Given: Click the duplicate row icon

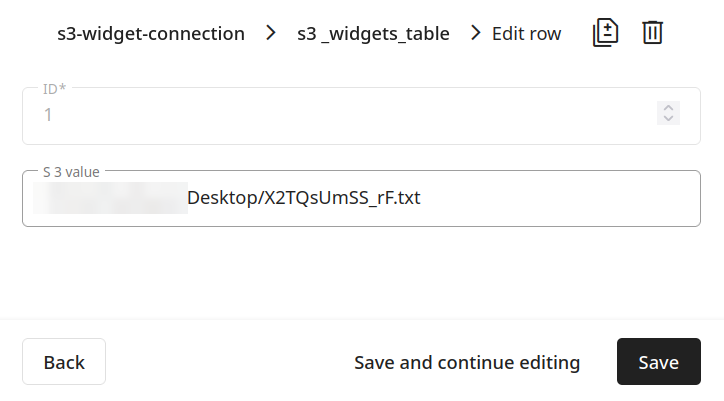Looking at the screenshot, I should (x=605, y=33).
